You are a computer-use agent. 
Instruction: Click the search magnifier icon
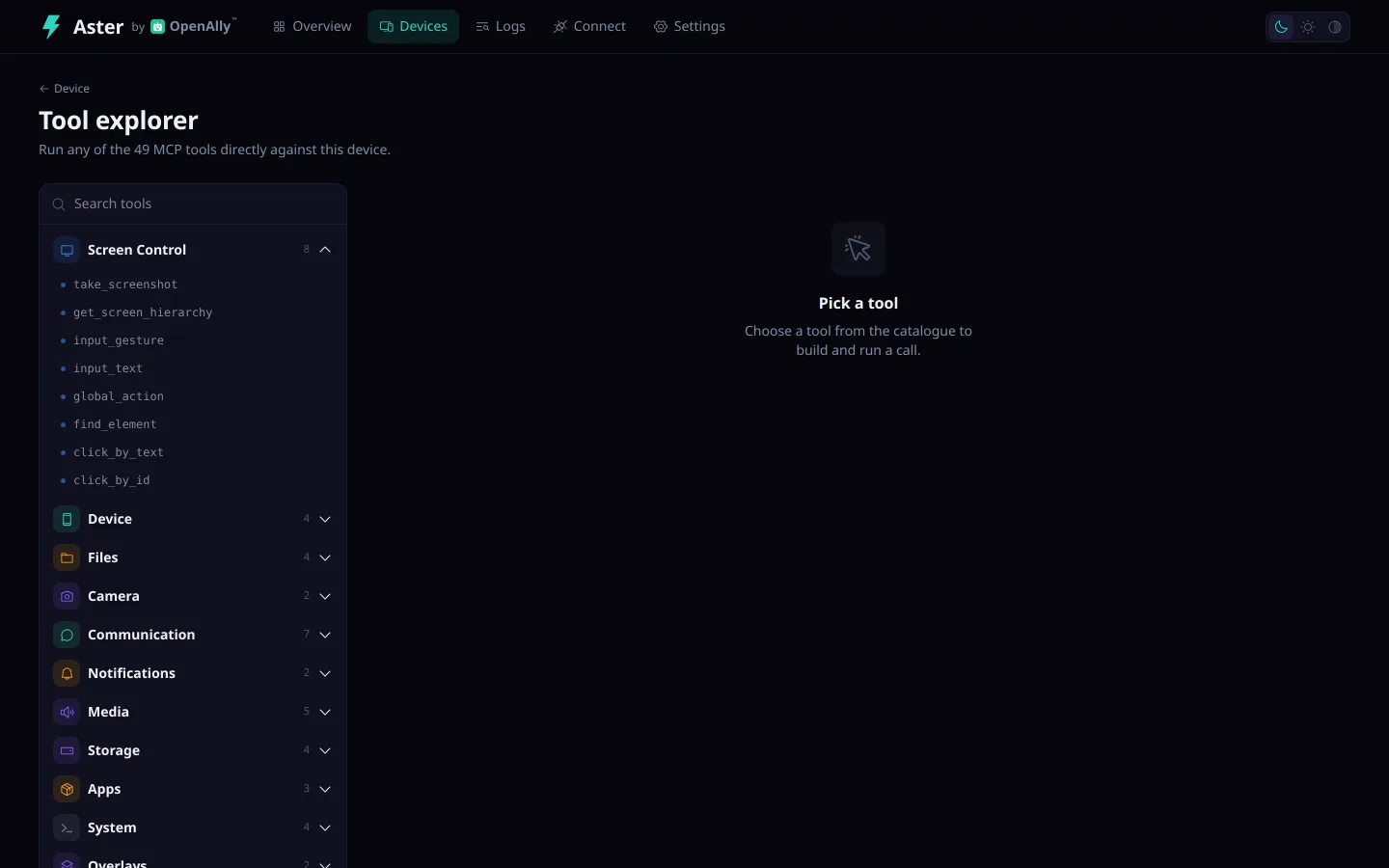tap(59, 204)
